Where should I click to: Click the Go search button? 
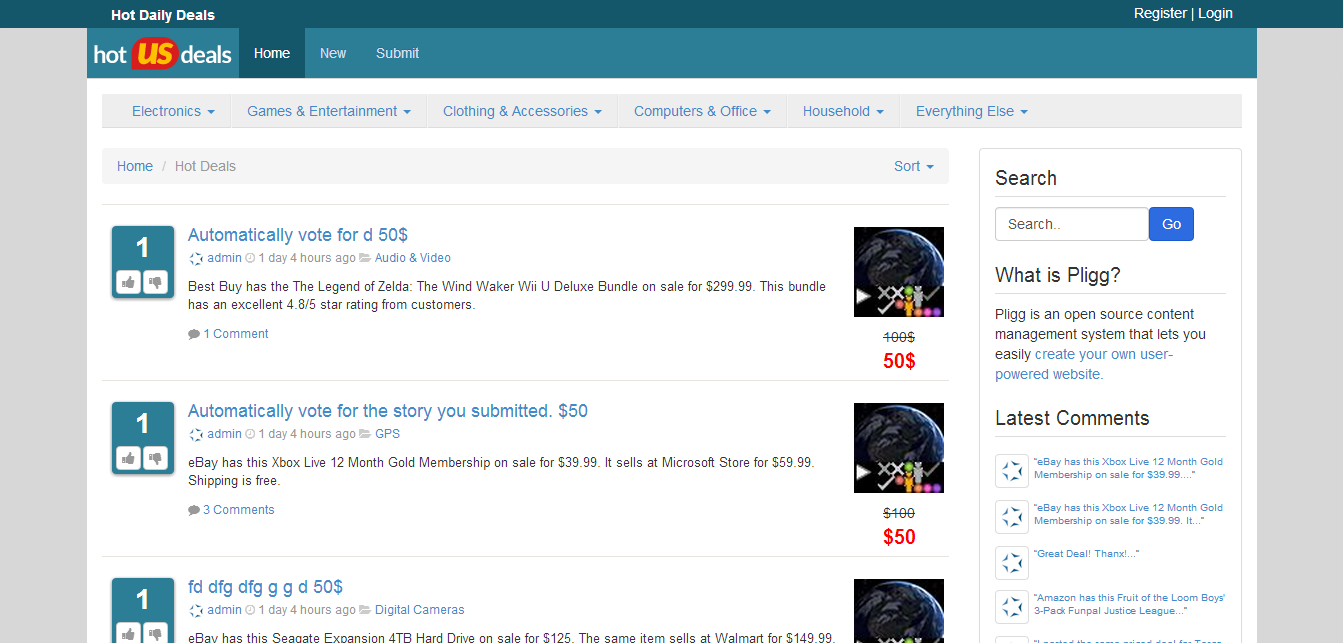(x=1171, y=224)
